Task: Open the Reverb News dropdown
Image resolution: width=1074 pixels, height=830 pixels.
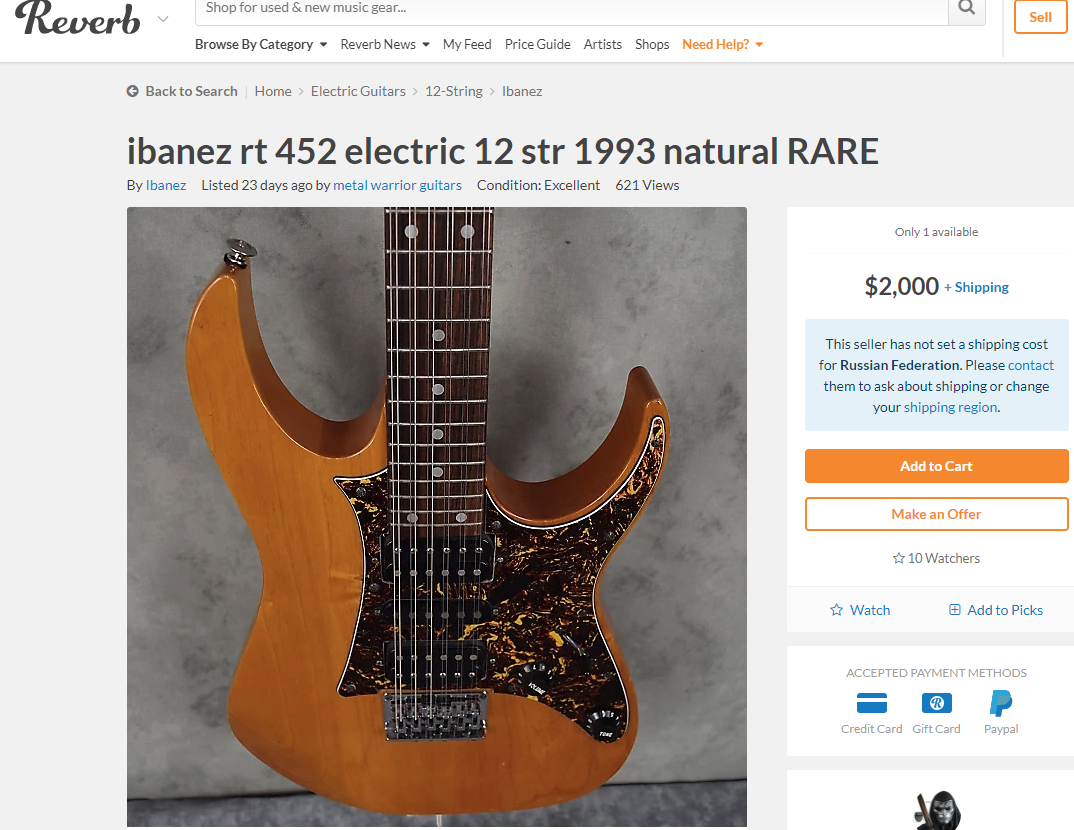Action: click(x=385, y=45)
